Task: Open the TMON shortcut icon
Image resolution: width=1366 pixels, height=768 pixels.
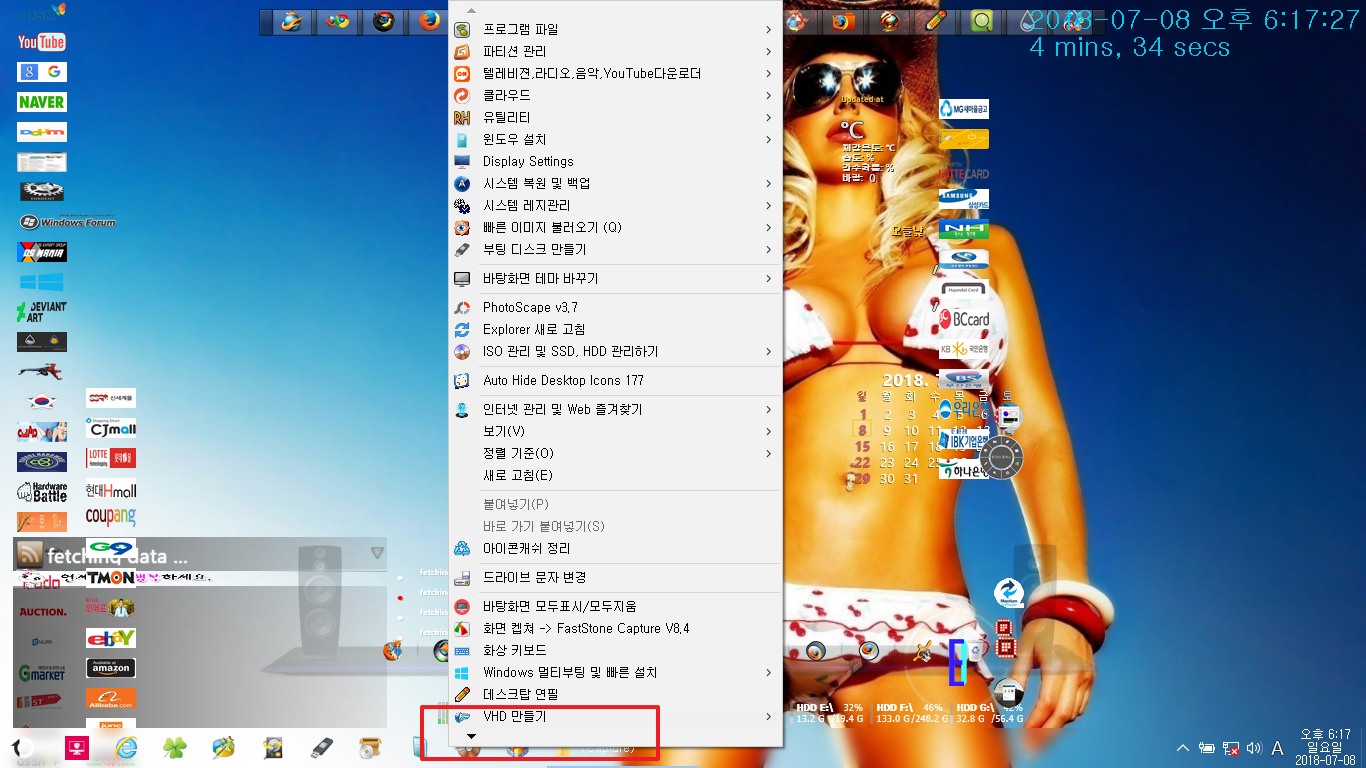Action: tap(111, 577)
